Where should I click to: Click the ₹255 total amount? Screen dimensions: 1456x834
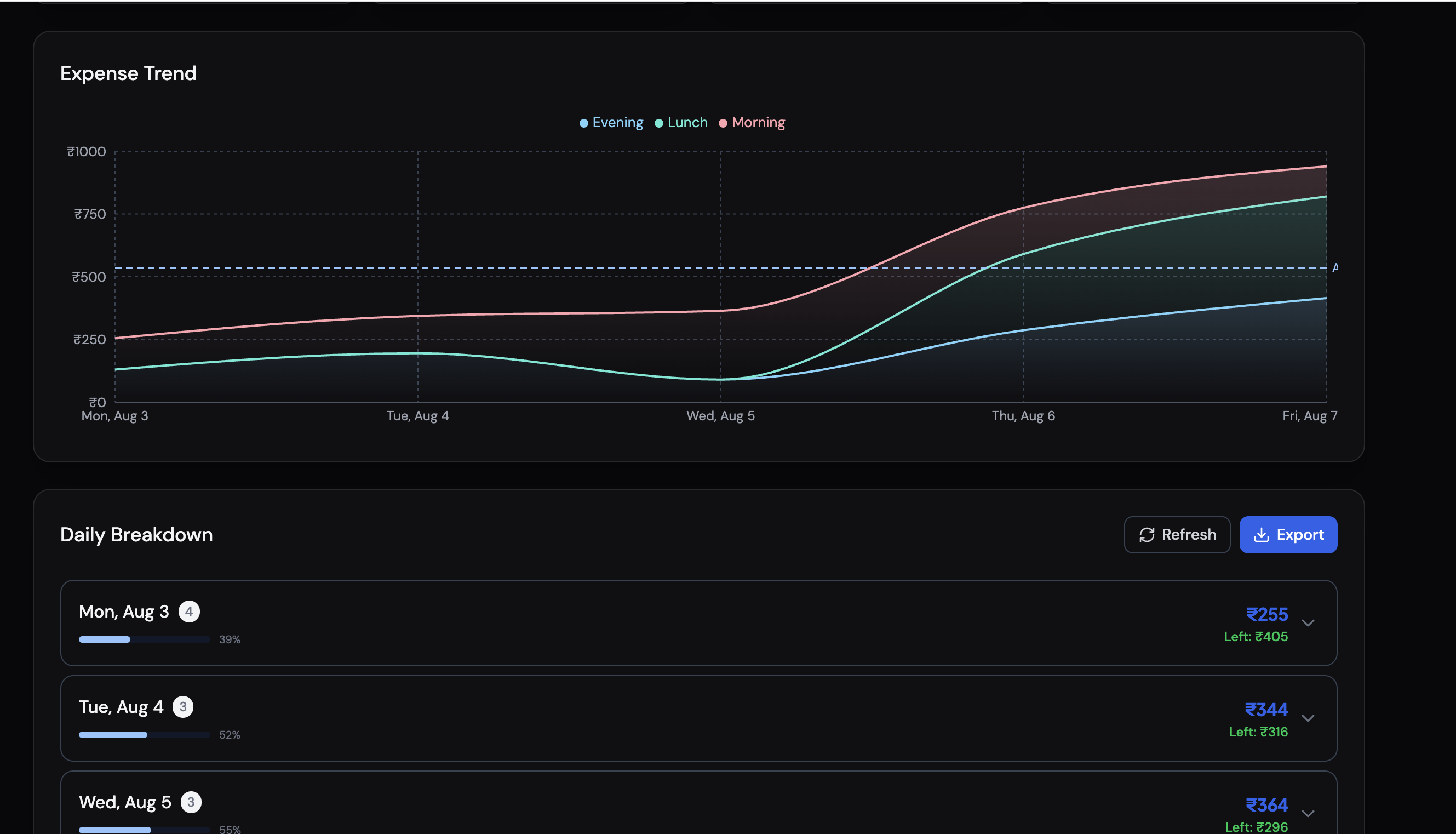(1267, 614)
